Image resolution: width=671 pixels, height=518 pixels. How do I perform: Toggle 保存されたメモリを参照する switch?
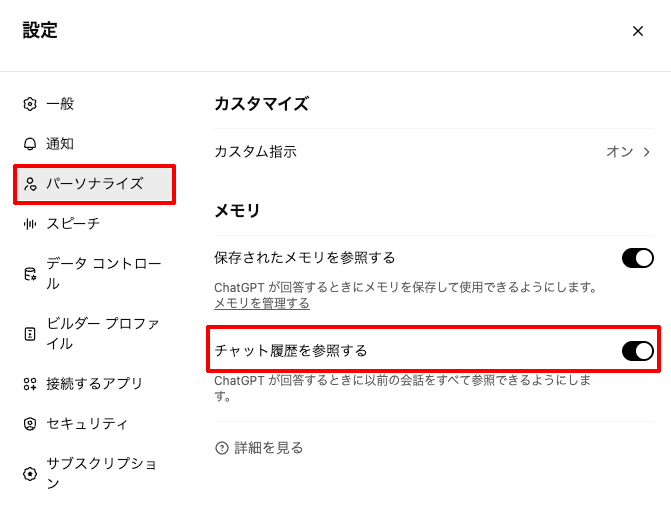pyautogui.click(x=637, y=259)
